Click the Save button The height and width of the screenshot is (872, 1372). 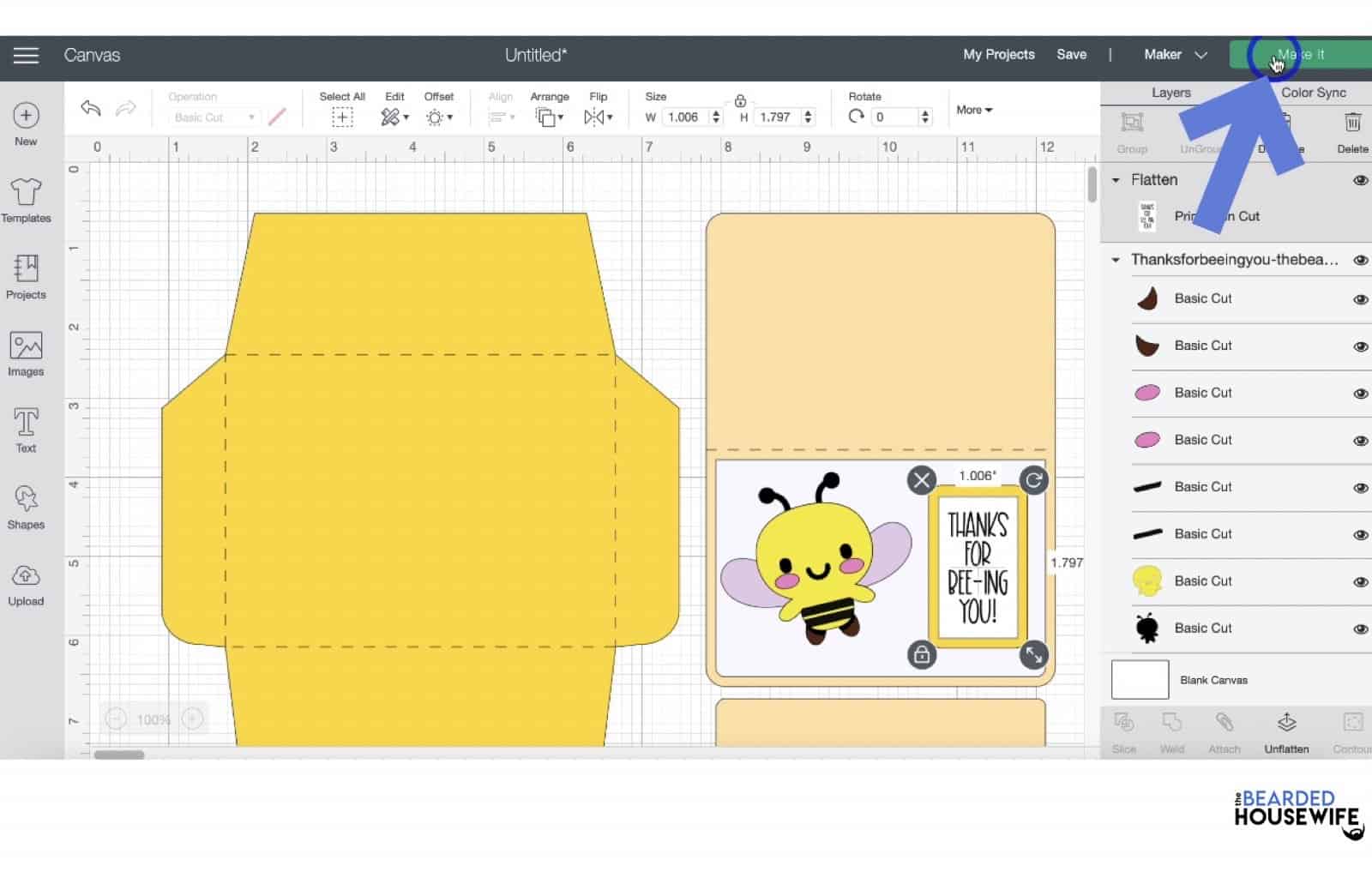[1071, 55]
